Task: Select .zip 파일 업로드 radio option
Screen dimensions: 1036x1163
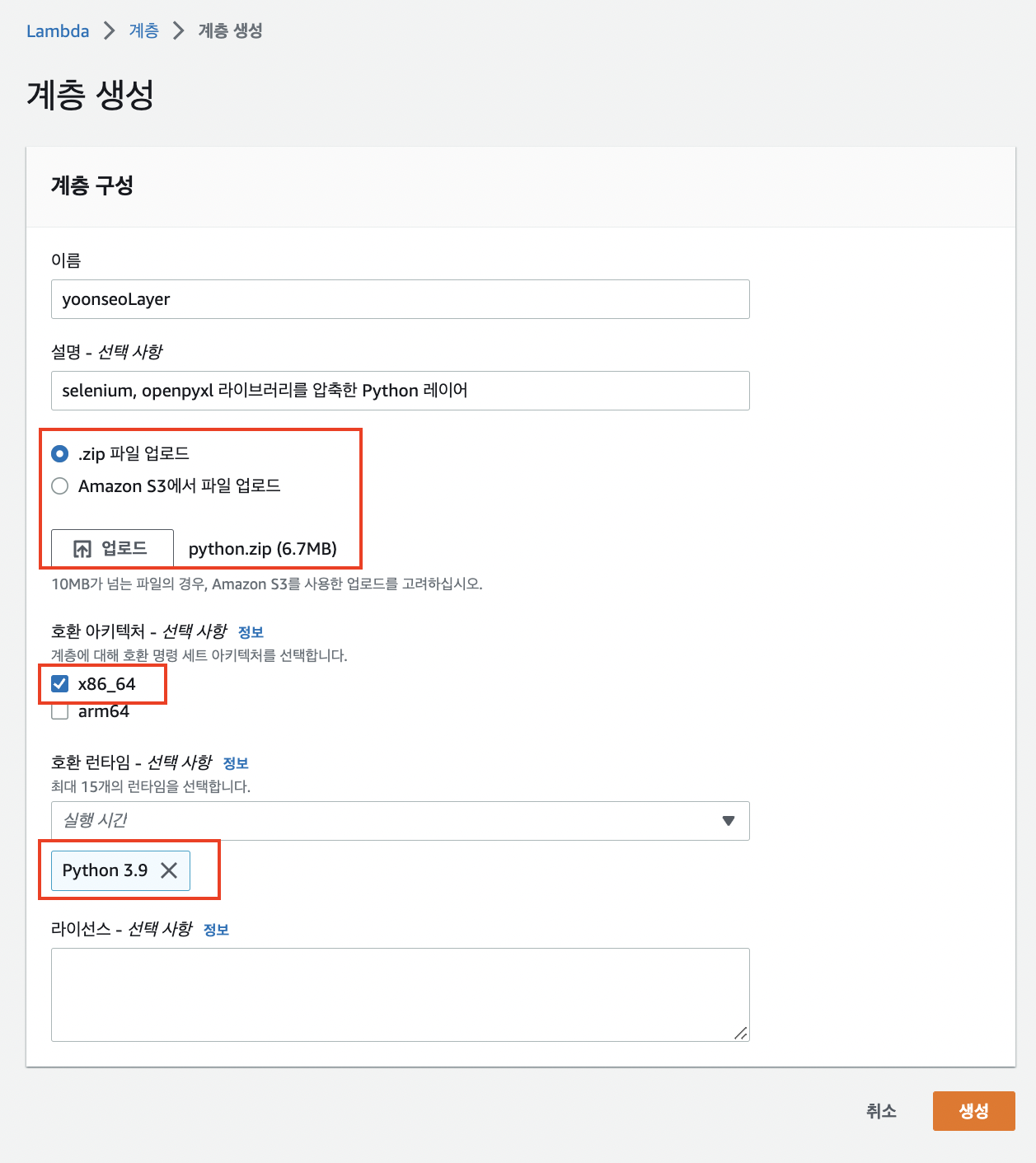Action: (60, 453)
